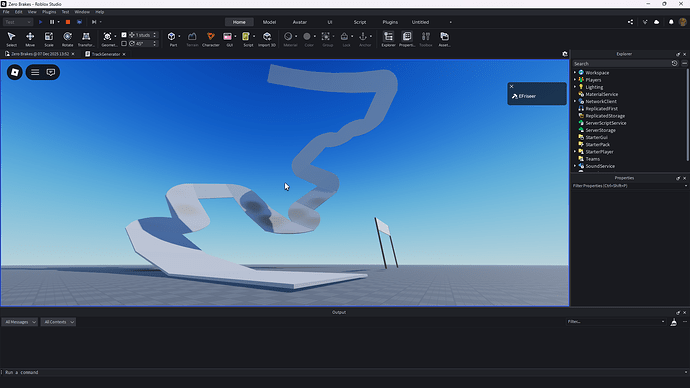Screen dimensions: 690x388
Task: Open the Geometry mode tool
Action: click(x=107, y=39)
